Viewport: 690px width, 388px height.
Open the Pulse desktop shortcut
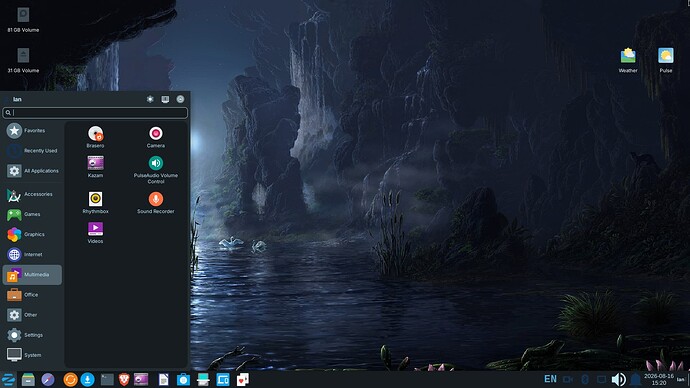click(666, 60)
